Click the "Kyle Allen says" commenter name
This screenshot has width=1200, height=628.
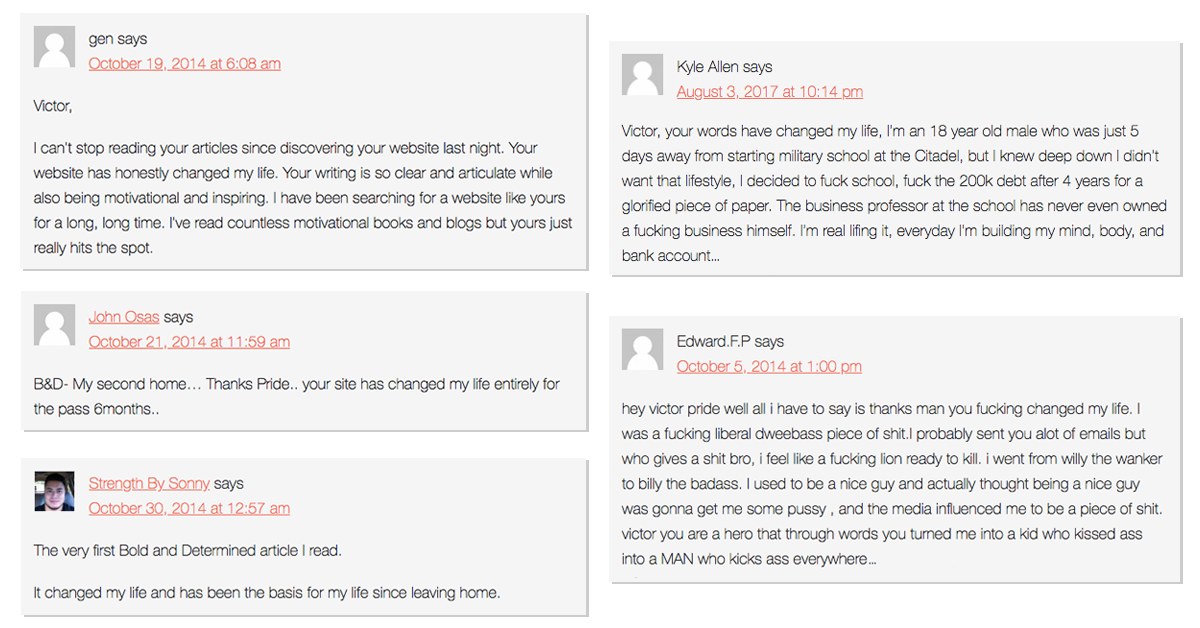(x=724, y=67)
